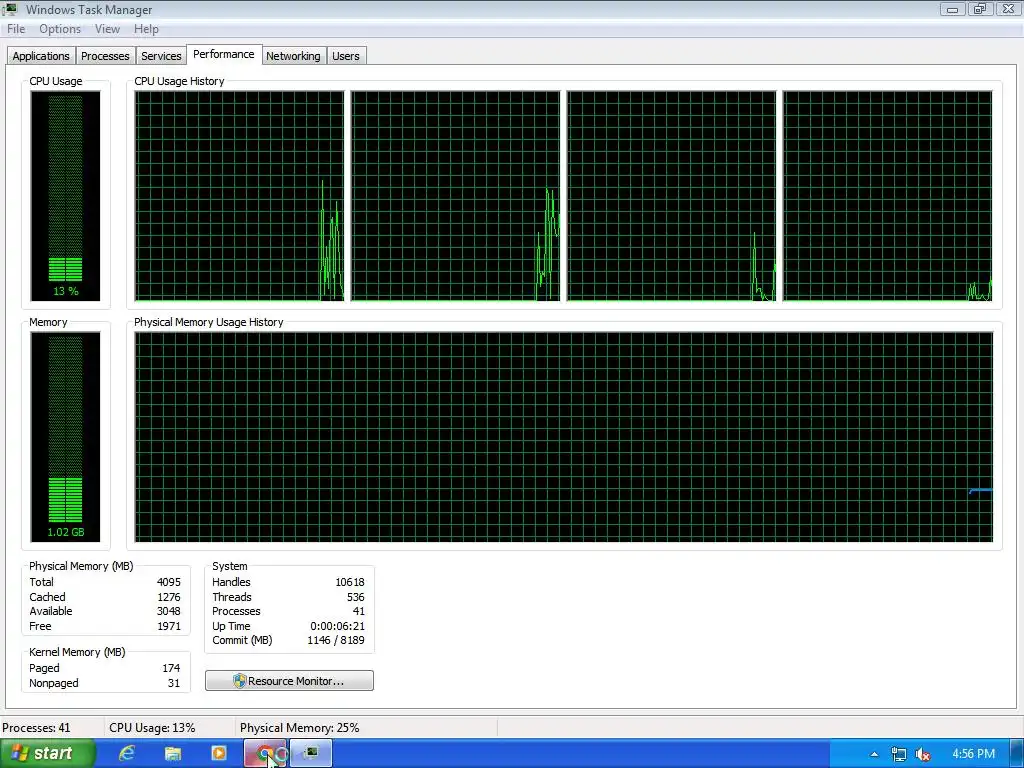Select the Performance tab

[223, 54]
